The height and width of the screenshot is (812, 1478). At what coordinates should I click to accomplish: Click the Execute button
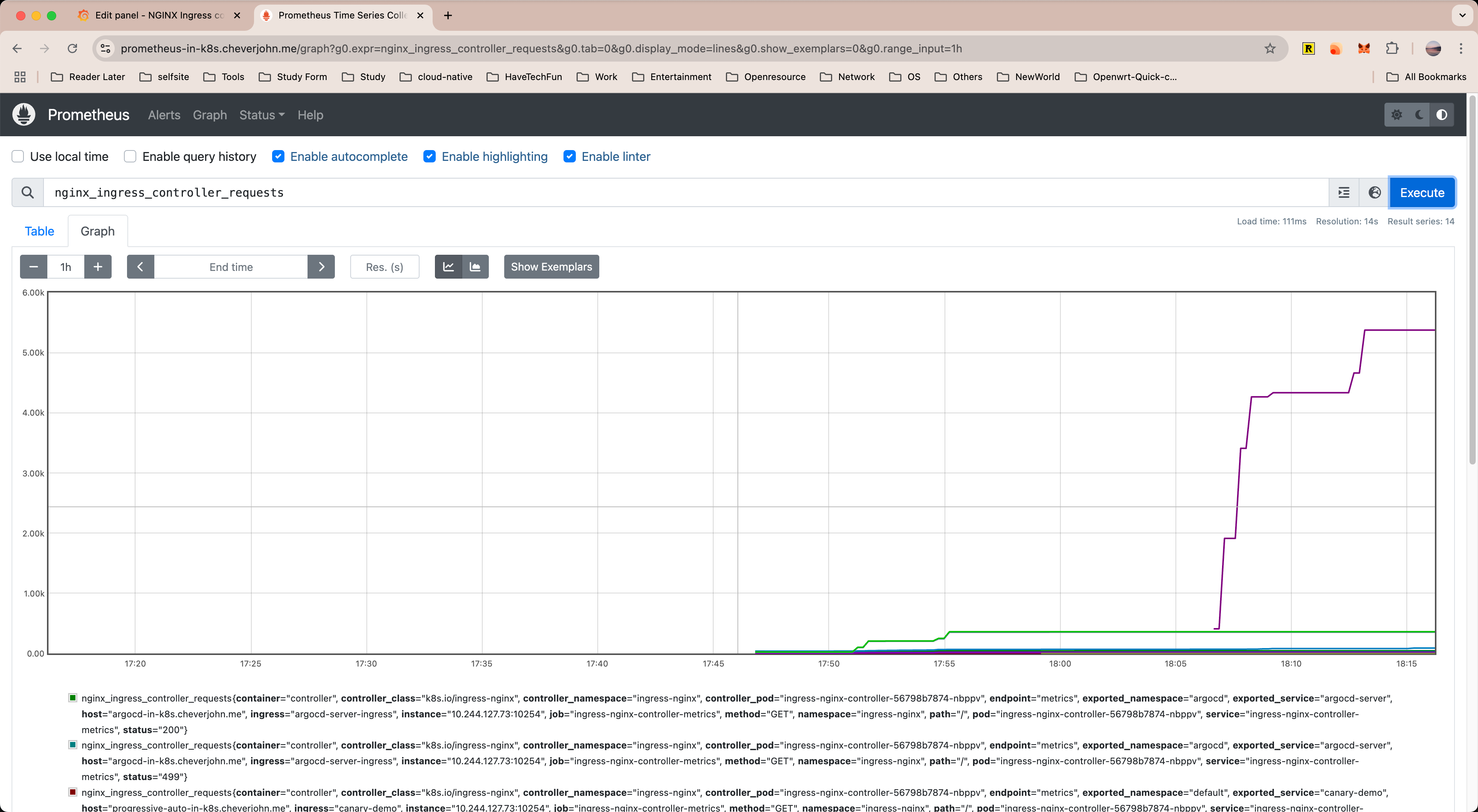click(x=1422, y=192)
